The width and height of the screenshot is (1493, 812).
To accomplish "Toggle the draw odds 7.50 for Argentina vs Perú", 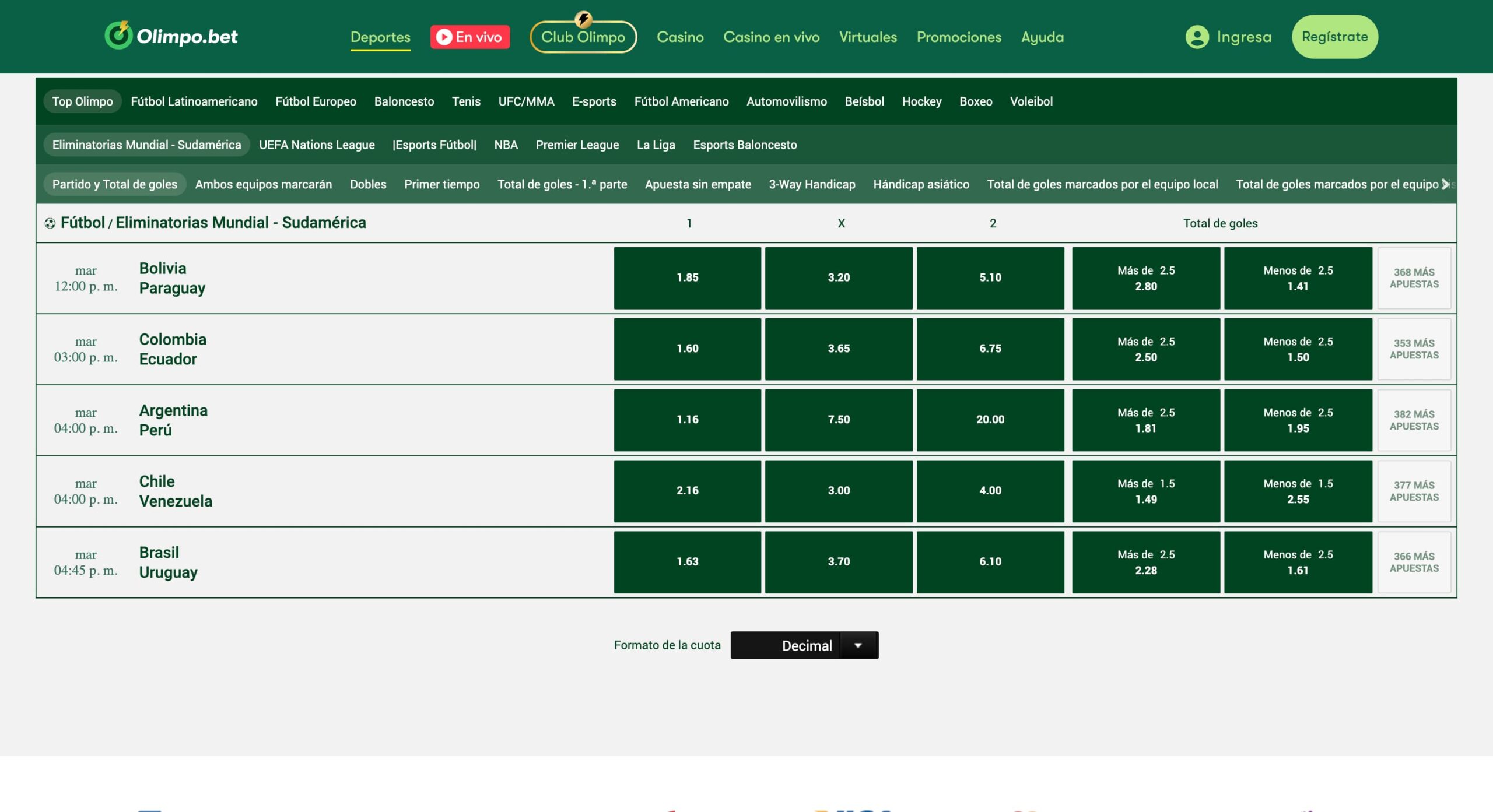I will [x=839, y=419].
